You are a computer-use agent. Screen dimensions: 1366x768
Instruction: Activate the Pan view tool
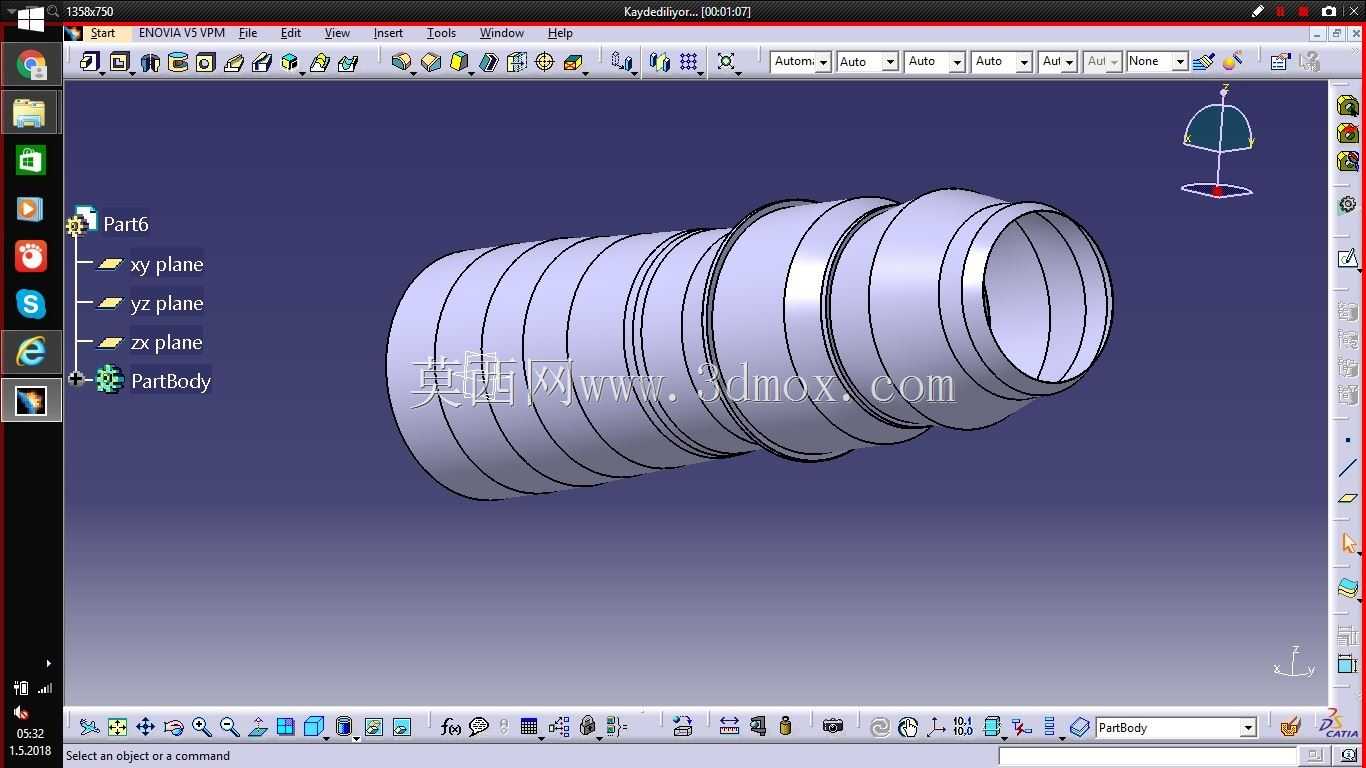[x=145, y=727]
